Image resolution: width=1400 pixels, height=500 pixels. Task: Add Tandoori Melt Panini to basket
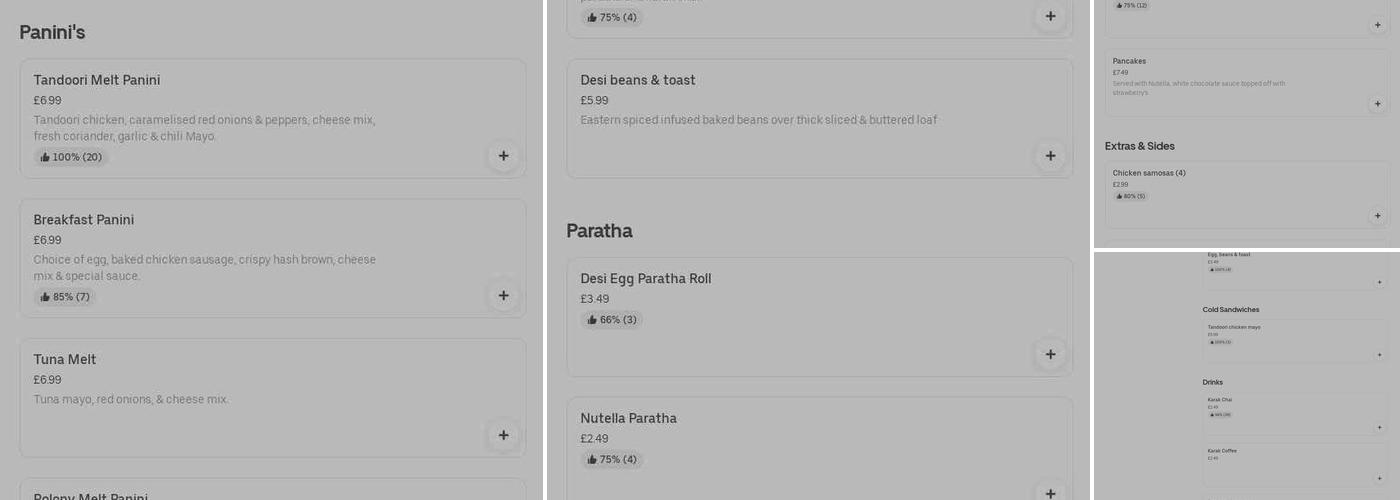point(503,156)
